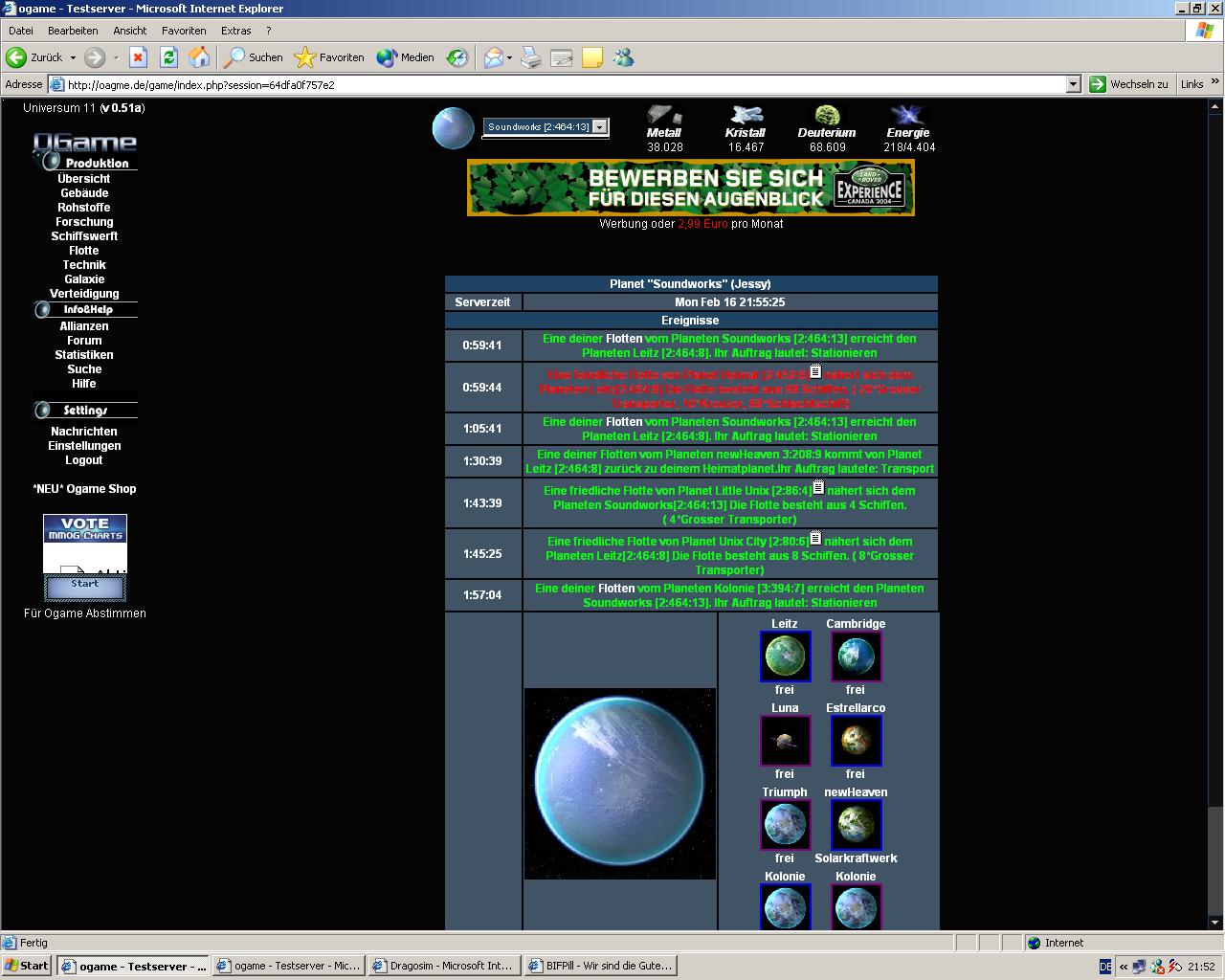Open note icon beside Little Unix fleet

pyautogui.click(x=818, y=487)
